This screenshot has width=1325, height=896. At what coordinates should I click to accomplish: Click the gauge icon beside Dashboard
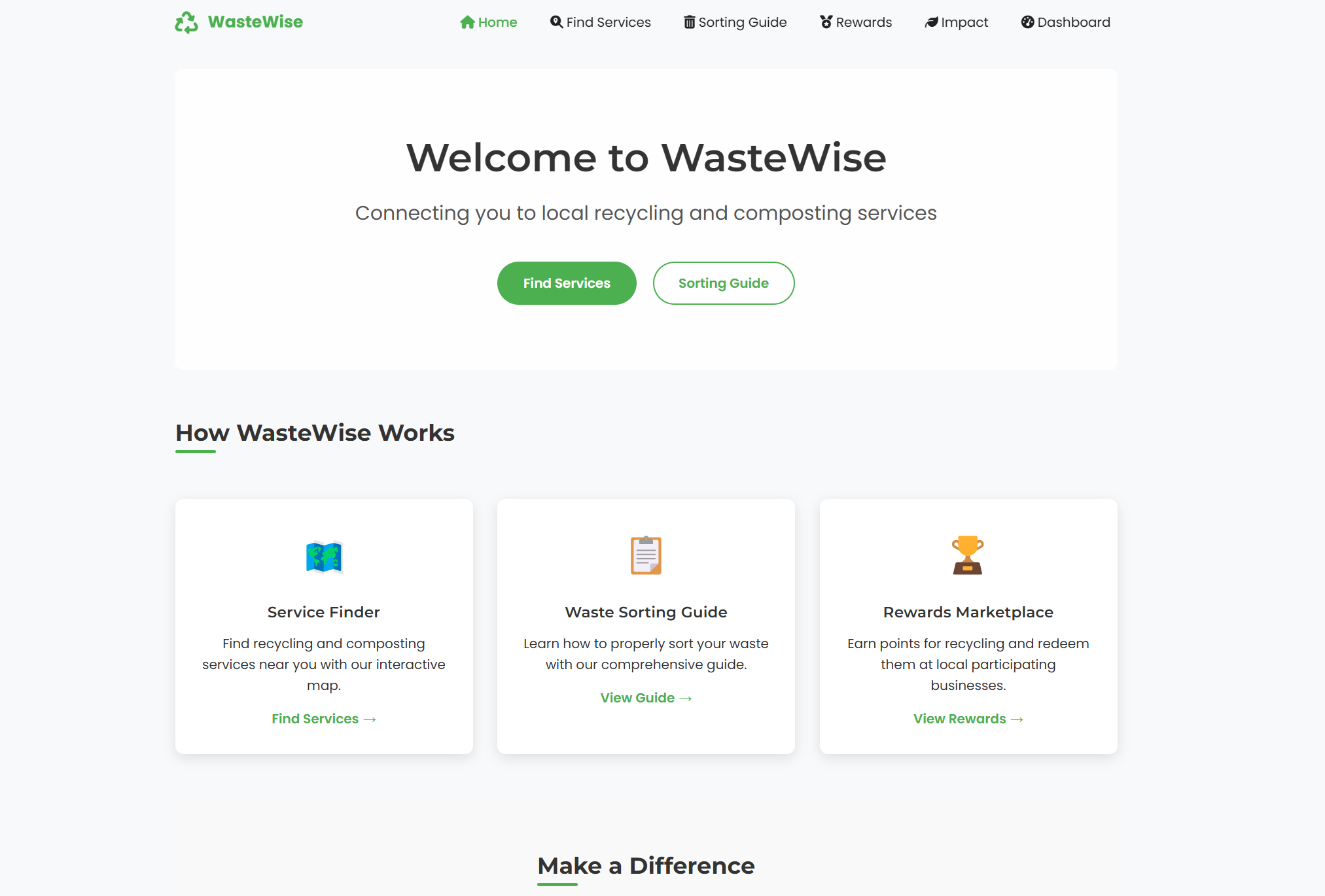pyautogui.click(x=1028, y=22)
